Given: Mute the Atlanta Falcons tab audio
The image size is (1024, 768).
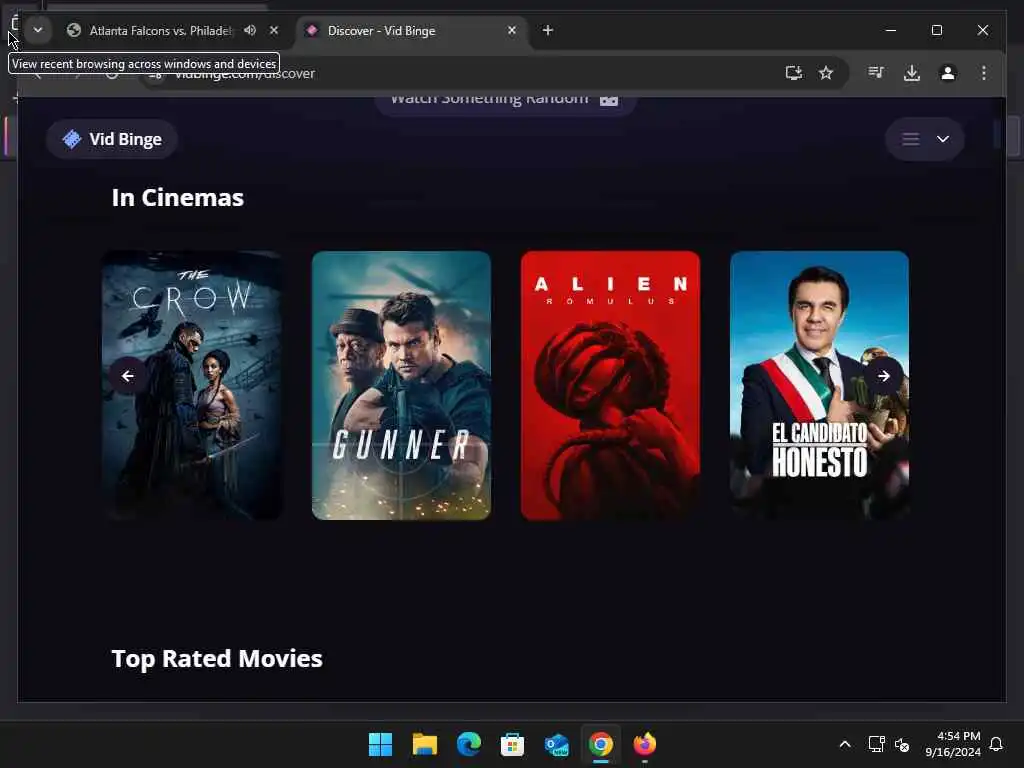Looking at the screenshot, I should [250, 30].
